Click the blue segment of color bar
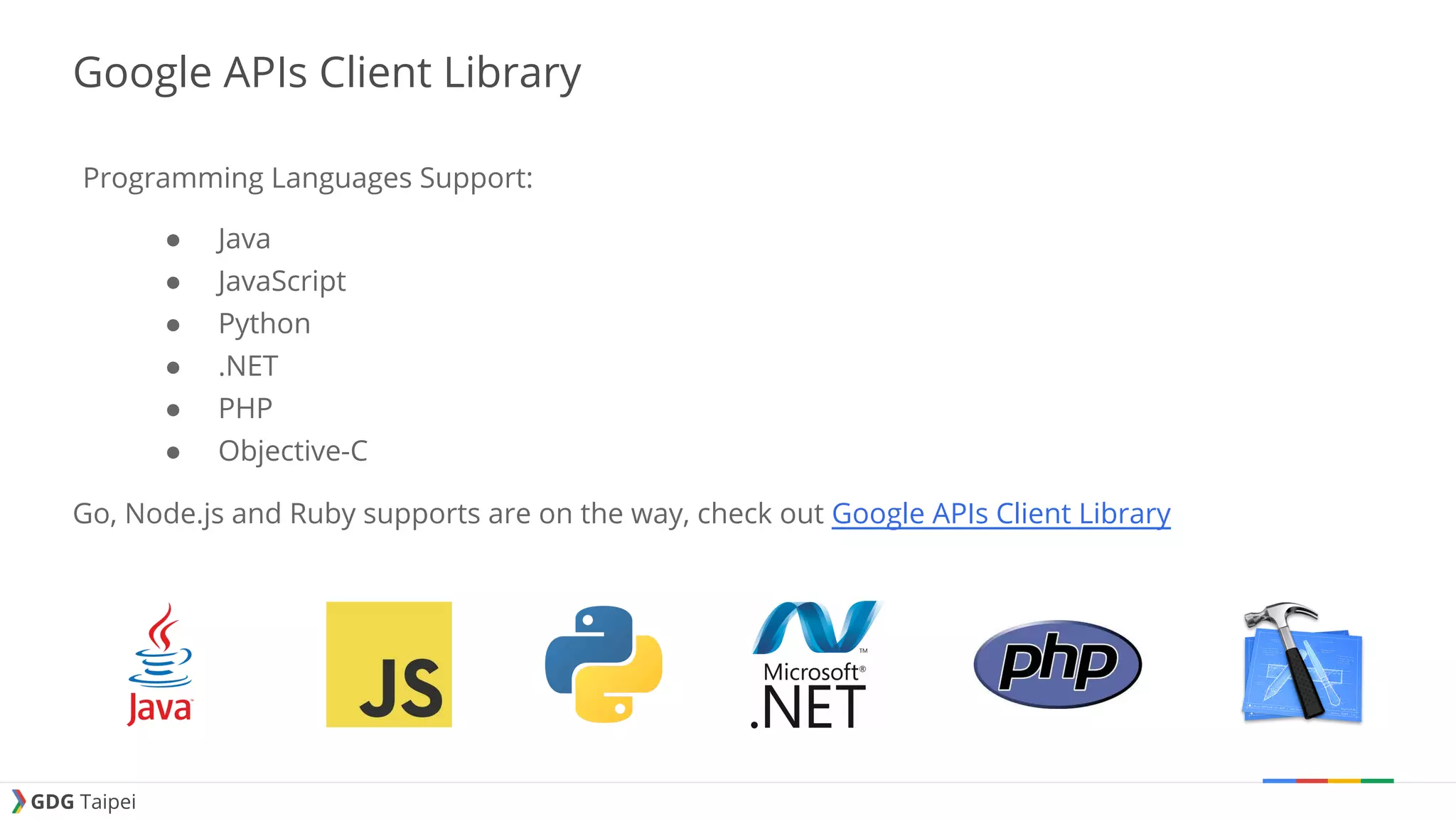 (1279, 781)
